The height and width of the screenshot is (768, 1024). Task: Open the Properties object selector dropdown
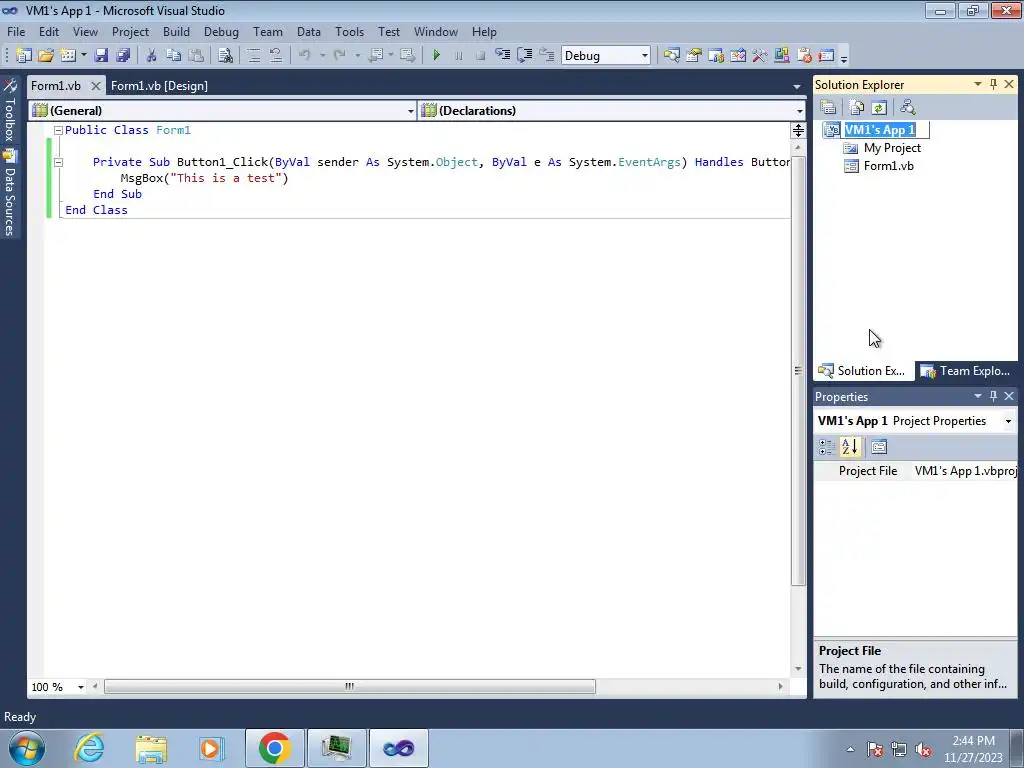pos(1008,421)
